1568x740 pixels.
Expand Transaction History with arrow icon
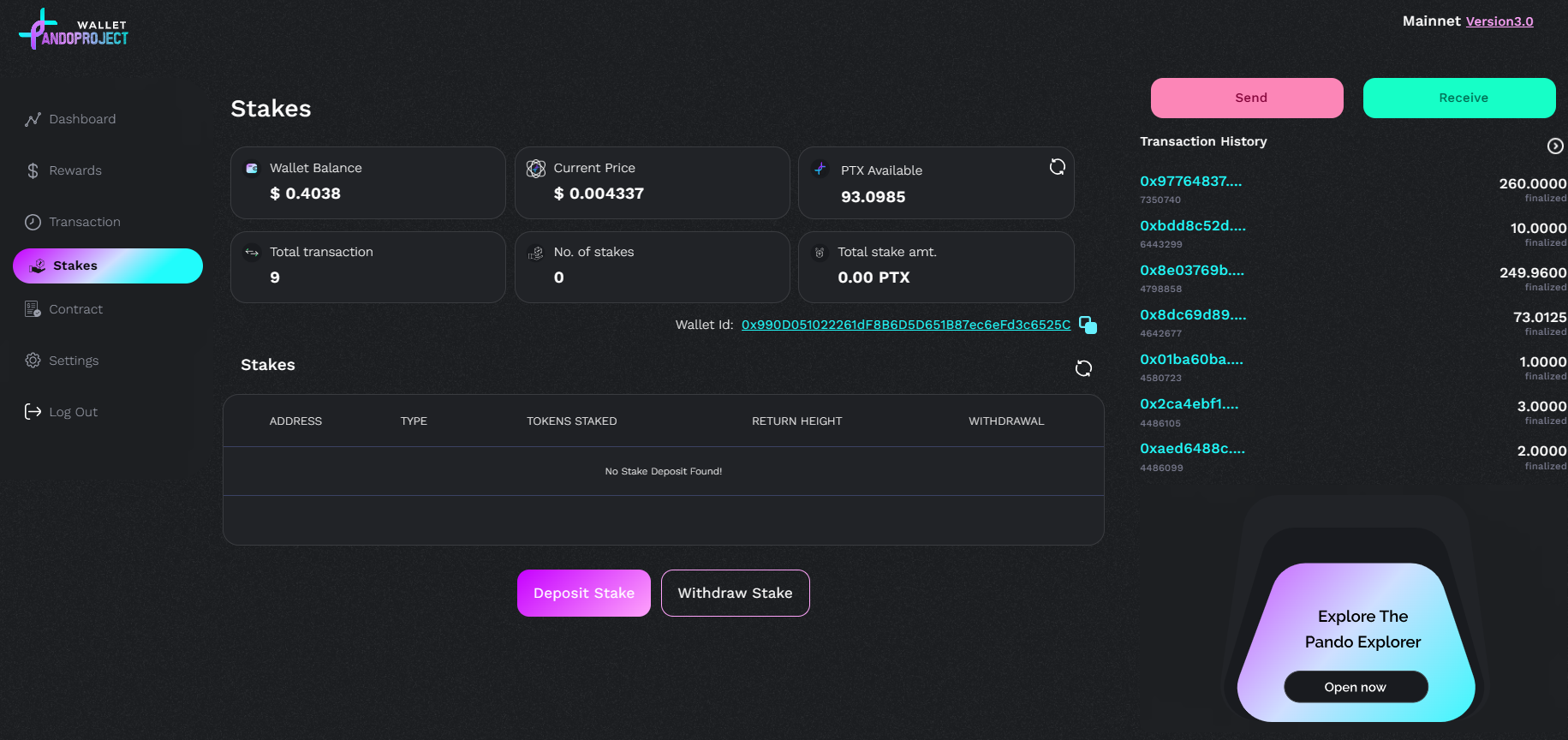pyautogui.click(x=1555, y=146)
